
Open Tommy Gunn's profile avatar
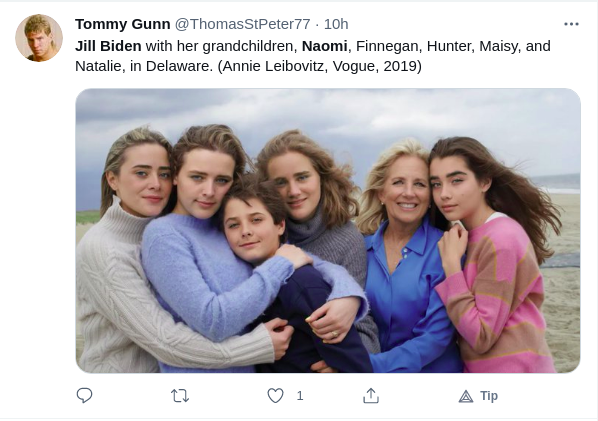(x=39, y=38)
